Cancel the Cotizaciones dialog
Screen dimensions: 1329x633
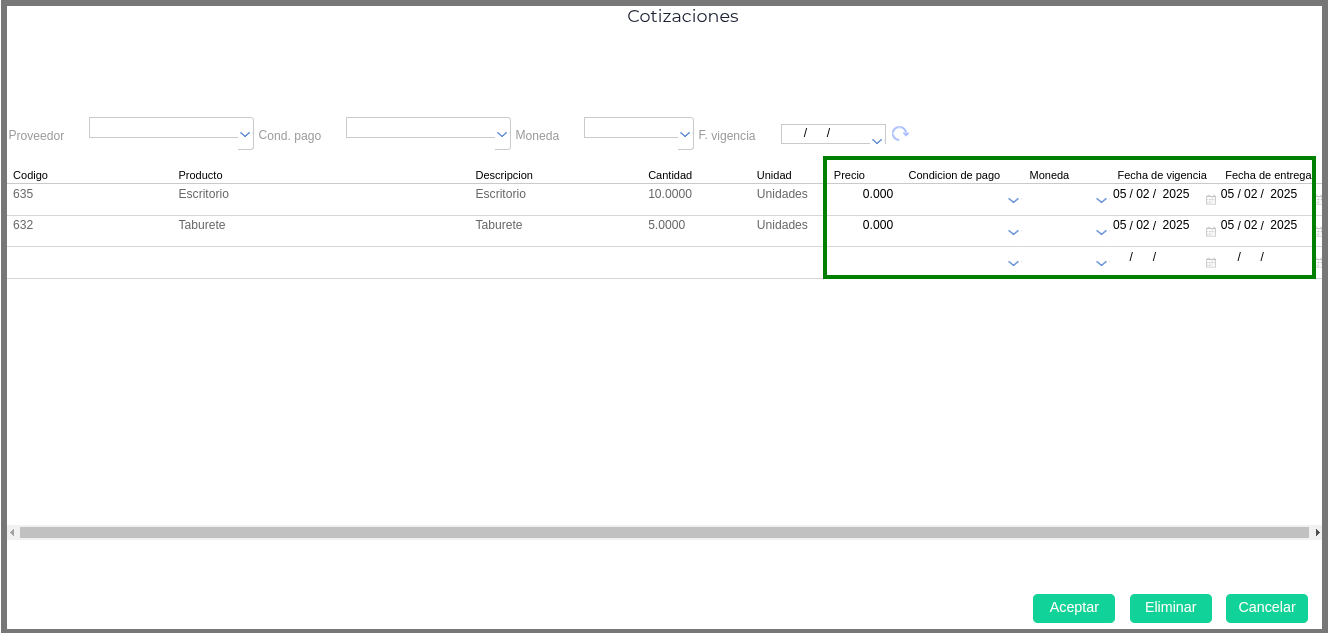1266,608
